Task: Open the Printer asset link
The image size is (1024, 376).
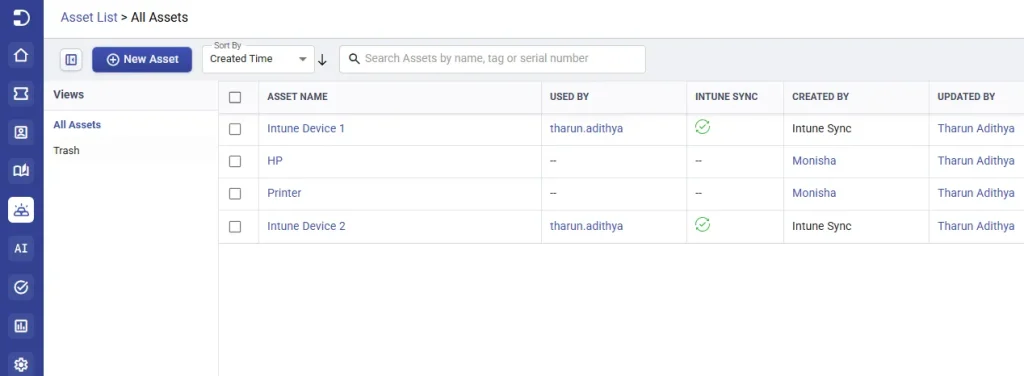Action: (284, 193)
